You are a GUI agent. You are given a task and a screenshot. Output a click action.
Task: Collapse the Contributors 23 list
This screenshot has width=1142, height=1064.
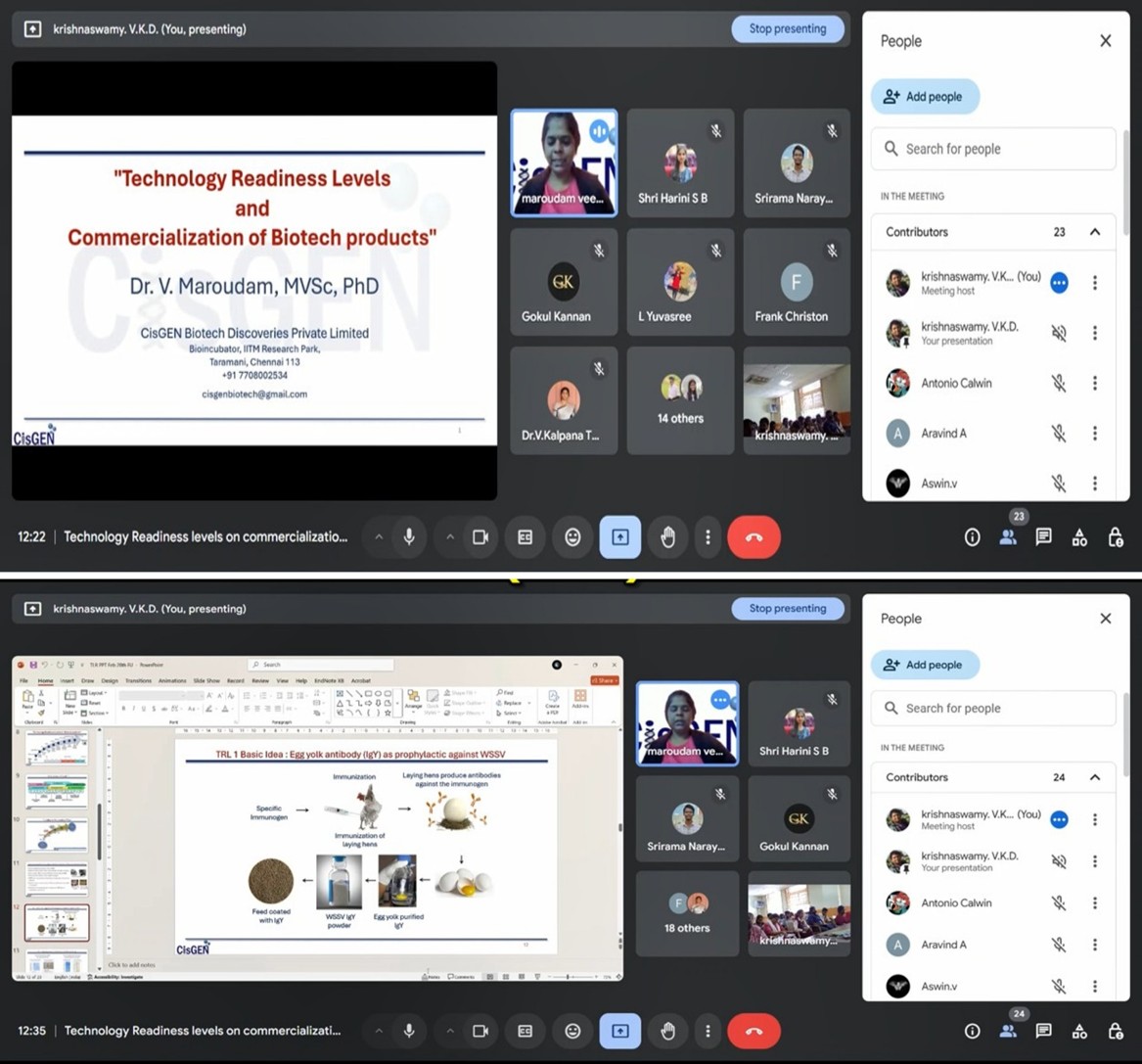point(1095,232)
